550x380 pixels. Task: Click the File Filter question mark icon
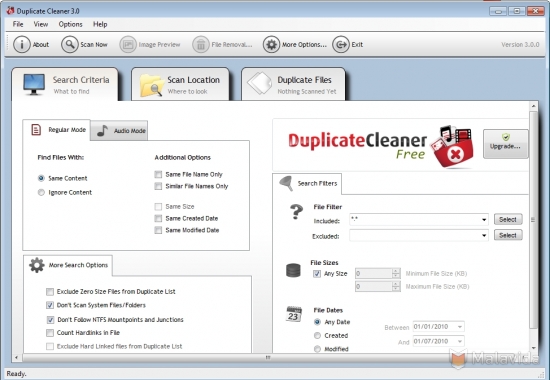click(296, 212)
